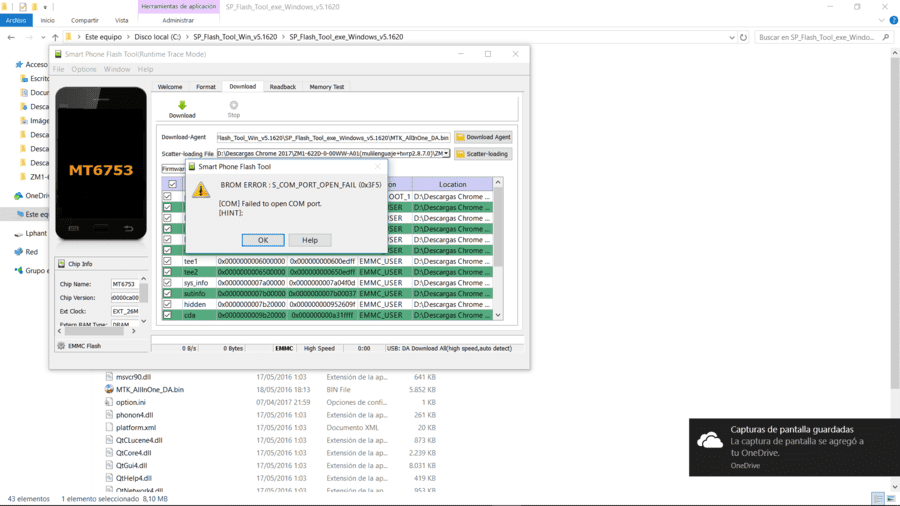This screenshot has width=900, height=506.
Task: Click the Explorer help question mark icon
Action: pos(894,20)
